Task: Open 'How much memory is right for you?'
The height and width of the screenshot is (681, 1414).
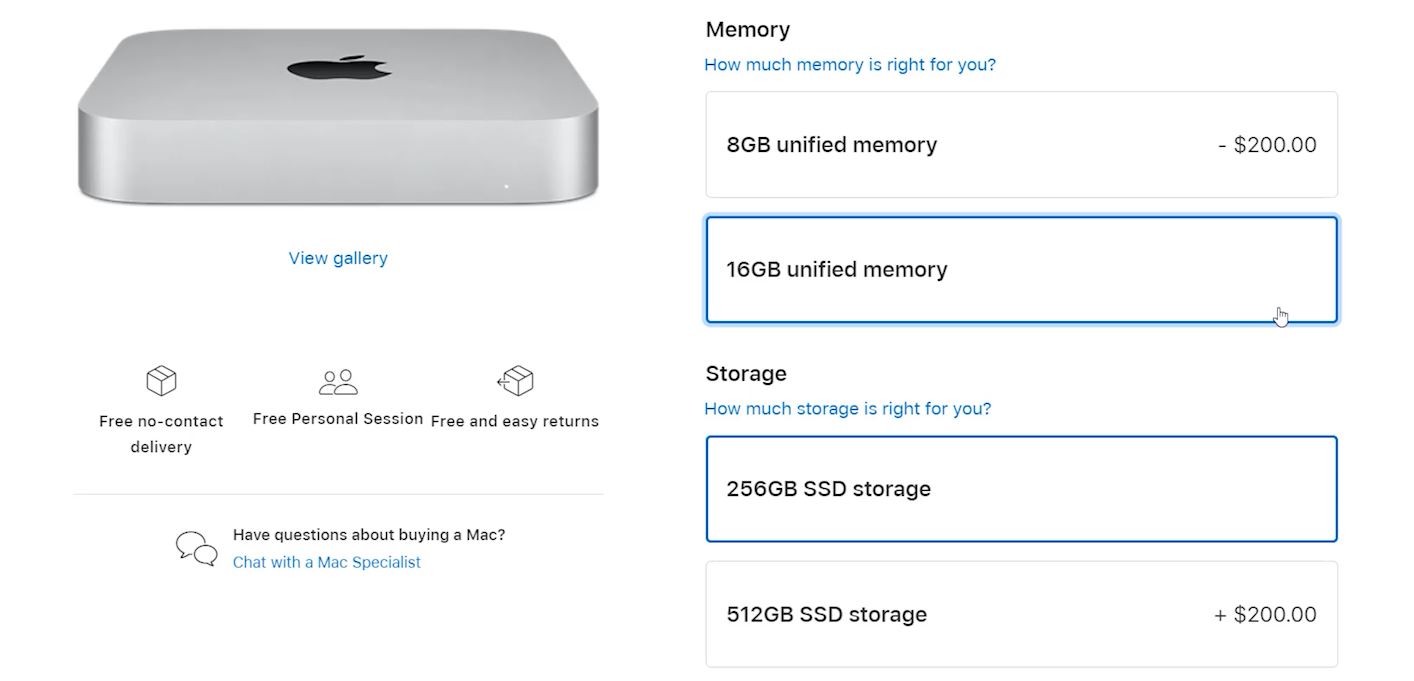Action: pos(850,65)
